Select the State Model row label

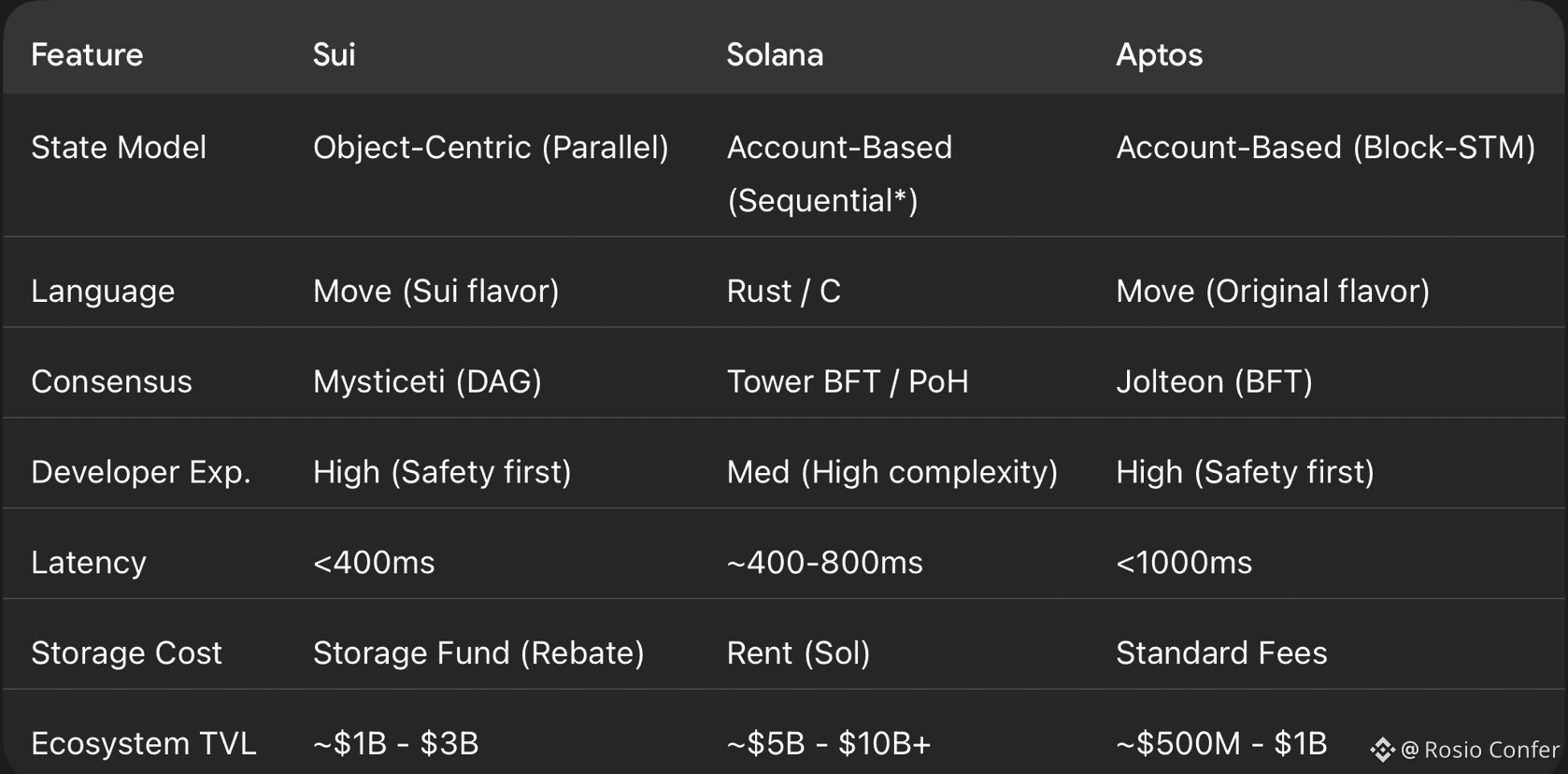[119, 148]
